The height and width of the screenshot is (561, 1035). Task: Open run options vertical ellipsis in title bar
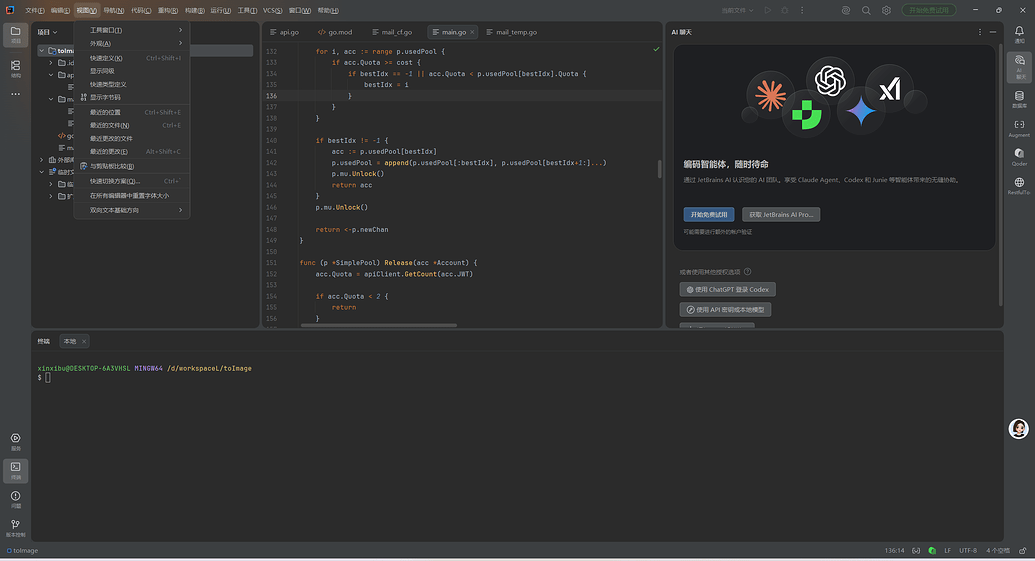point(802,10)
